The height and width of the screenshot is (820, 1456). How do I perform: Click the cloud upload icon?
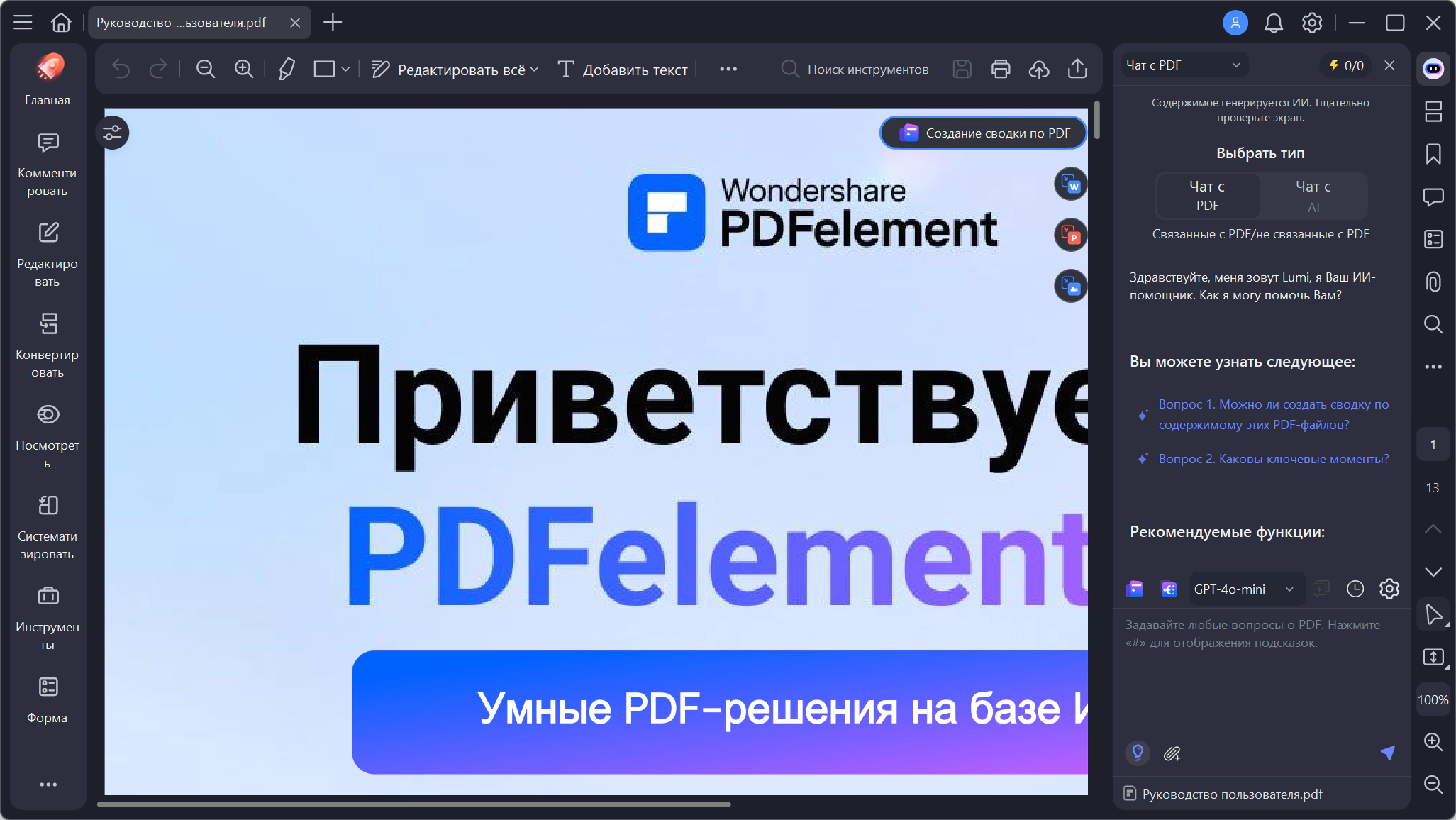tap(1039, 69)
